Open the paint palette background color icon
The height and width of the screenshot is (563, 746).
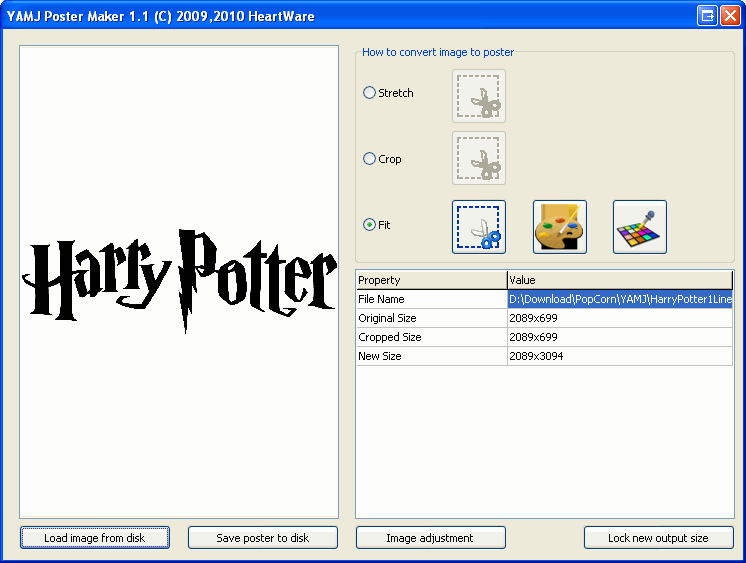(560, 227)
